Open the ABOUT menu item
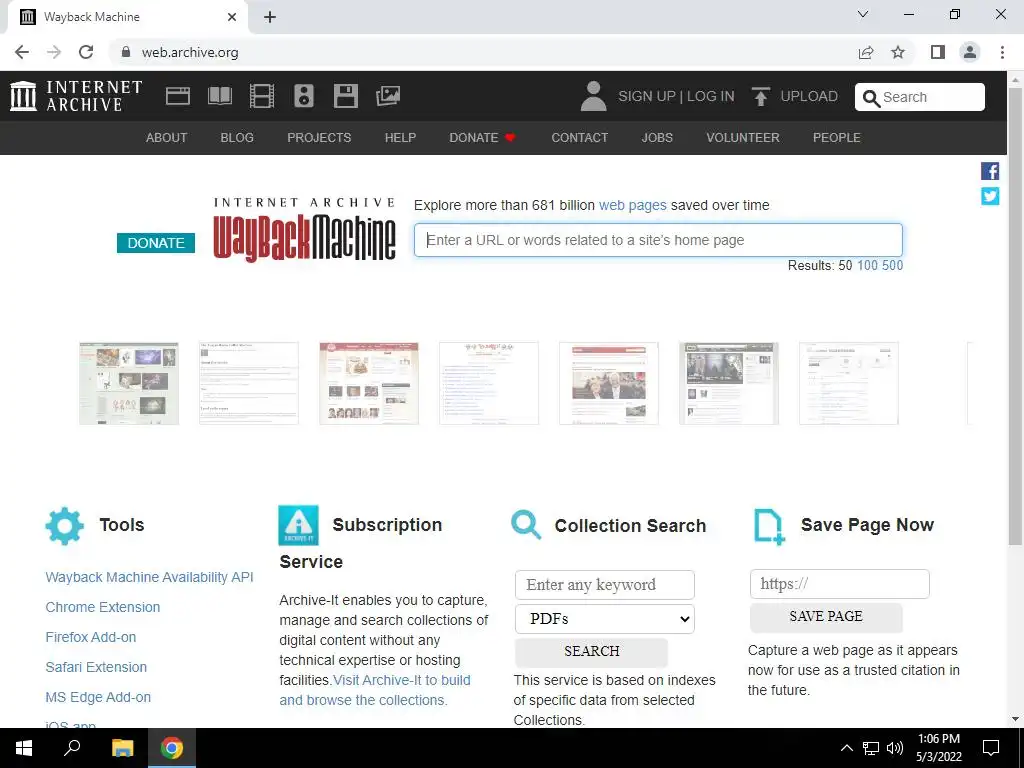This screenshot has height=768, width=1024. 167,138
